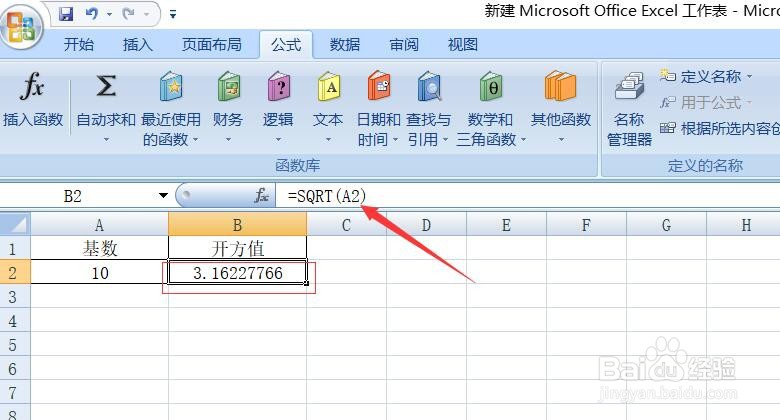The image size is (780, 420).
Task: Select row 4 header
Action: [x=15, y=320]
